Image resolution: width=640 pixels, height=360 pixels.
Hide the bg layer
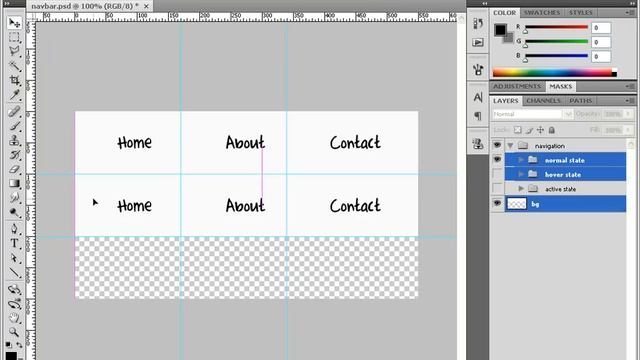497,203
